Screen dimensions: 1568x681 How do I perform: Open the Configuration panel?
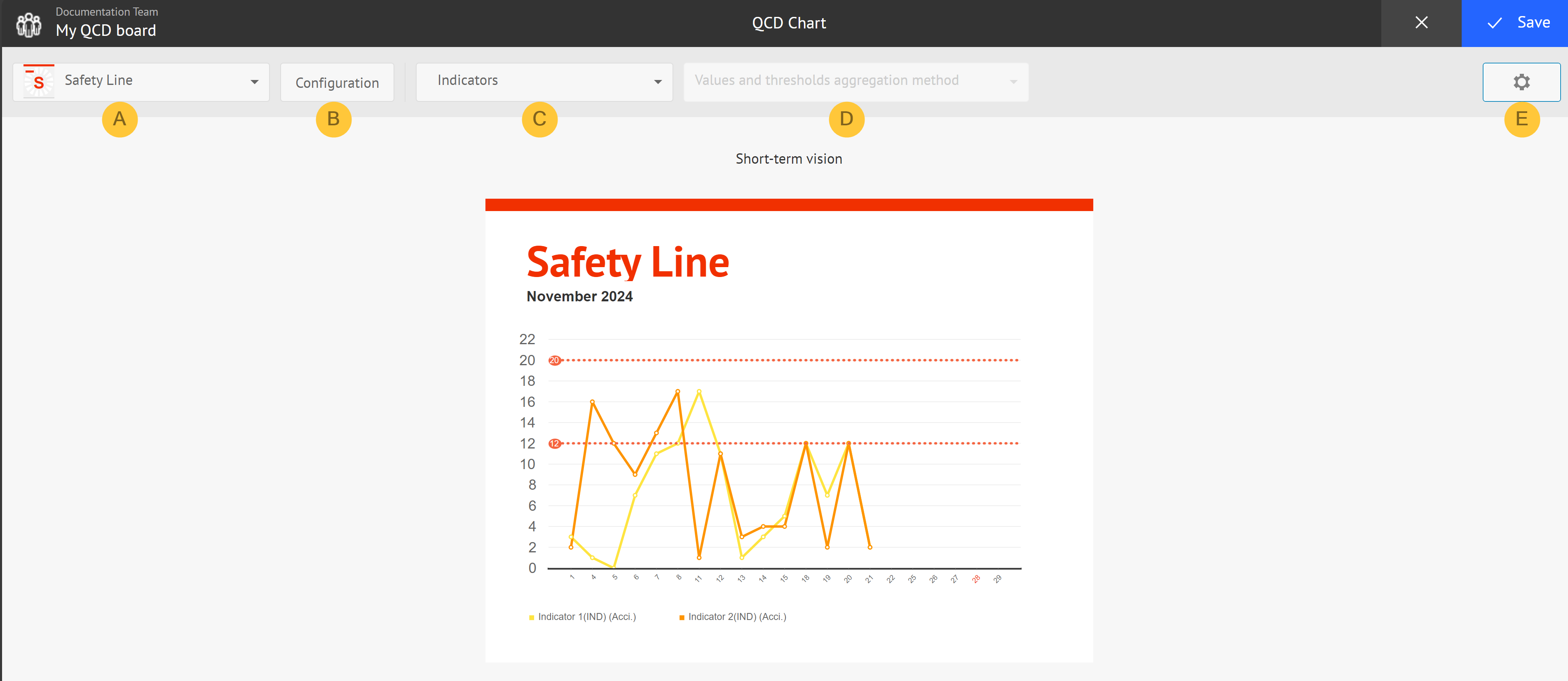coord(337,82)
